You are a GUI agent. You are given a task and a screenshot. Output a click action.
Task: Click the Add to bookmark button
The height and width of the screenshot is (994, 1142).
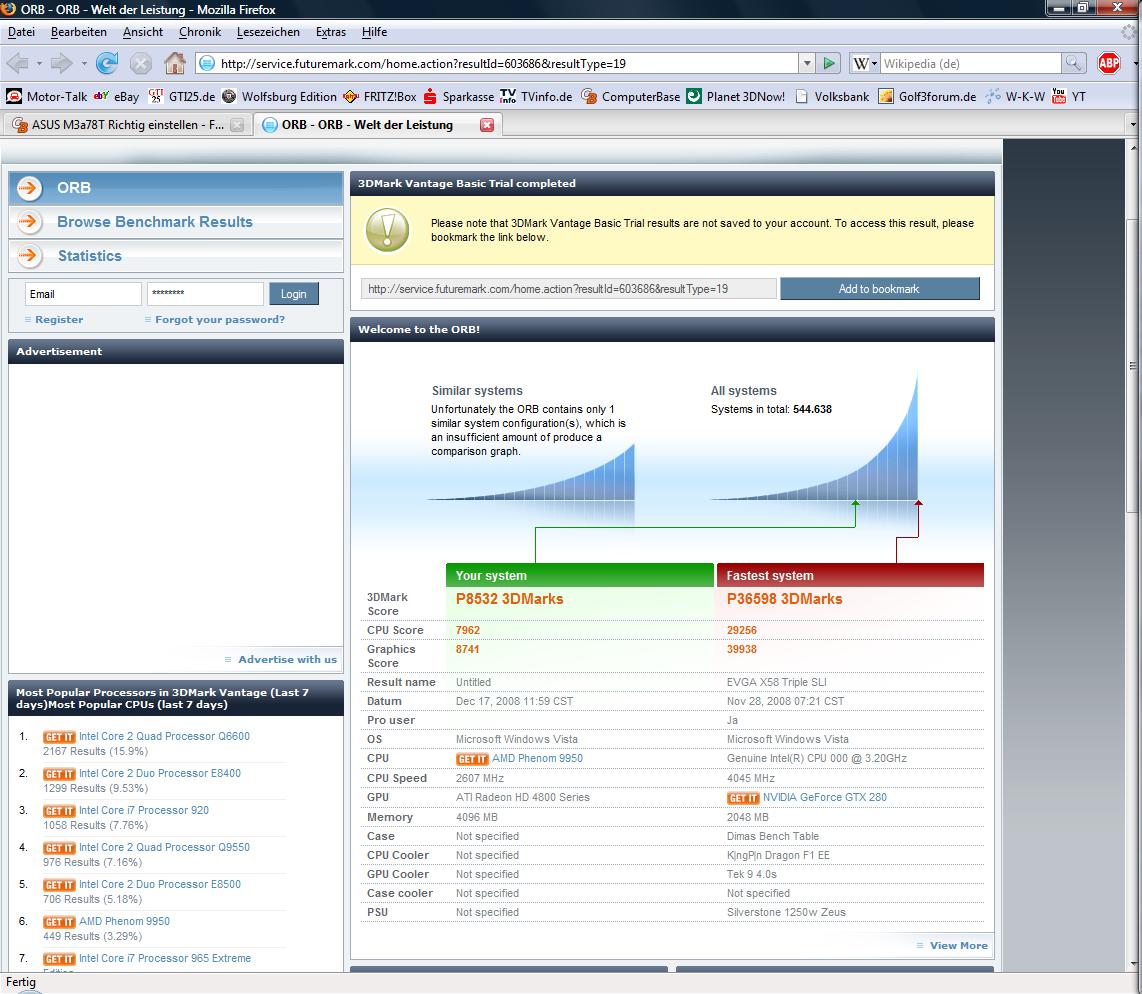[879, 288]
